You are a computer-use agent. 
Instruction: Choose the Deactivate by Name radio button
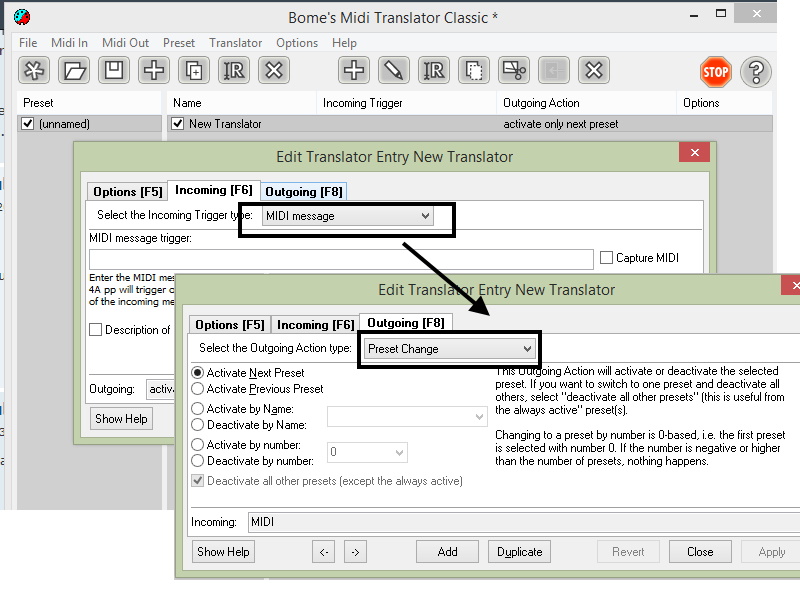coord(197,424)
